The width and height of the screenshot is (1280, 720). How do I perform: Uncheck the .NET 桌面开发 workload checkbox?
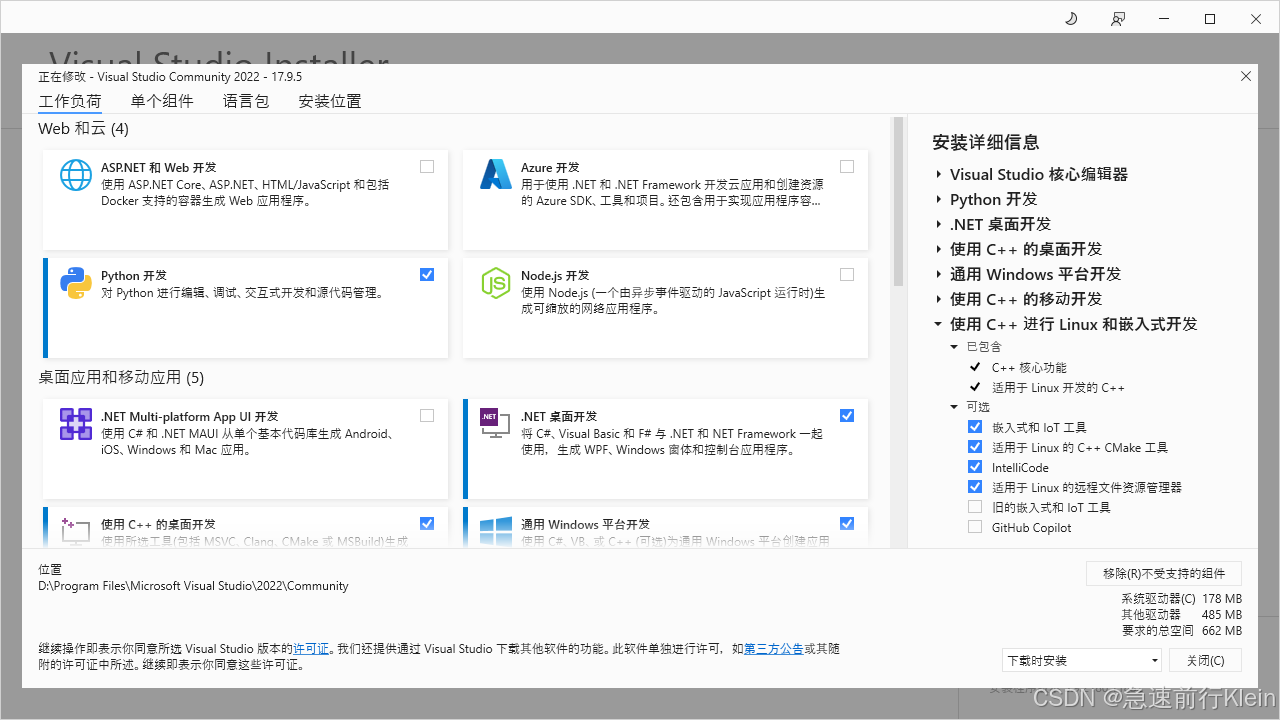pyautogui.click(x=847, y=416)
